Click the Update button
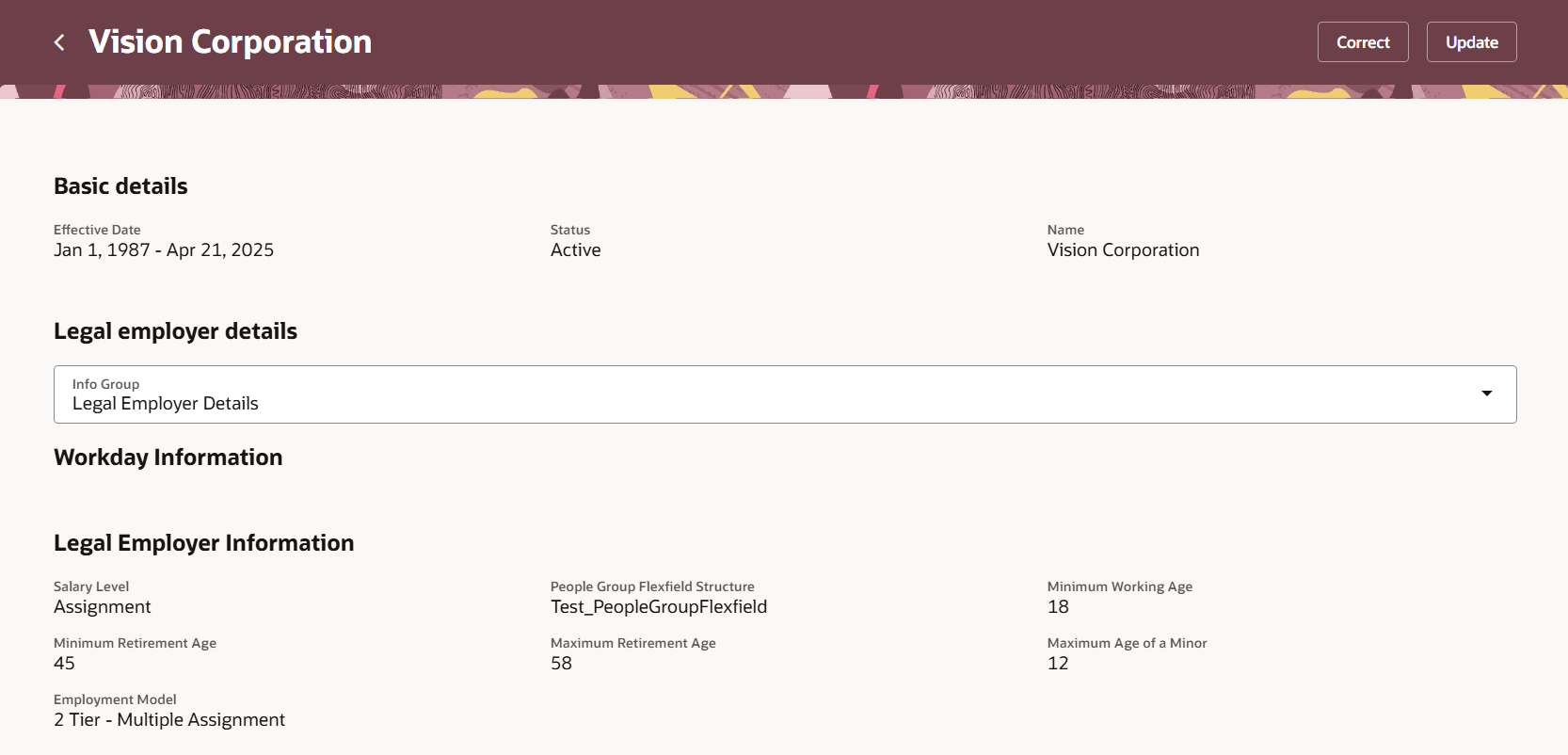Image resolution: width=1568 pixels, height=755 pixels. (x=1472, y=42)
